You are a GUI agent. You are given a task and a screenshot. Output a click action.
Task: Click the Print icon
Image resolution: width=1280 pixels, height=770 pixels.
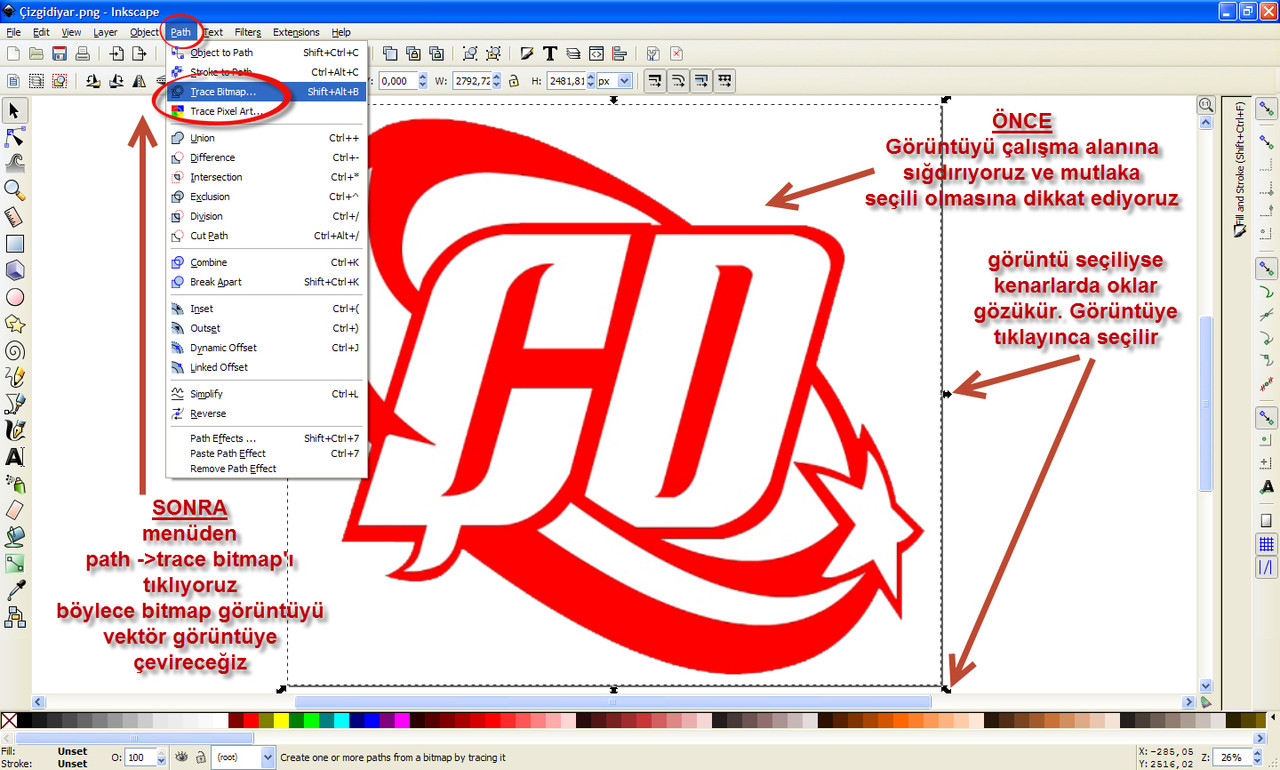point(82,53)
